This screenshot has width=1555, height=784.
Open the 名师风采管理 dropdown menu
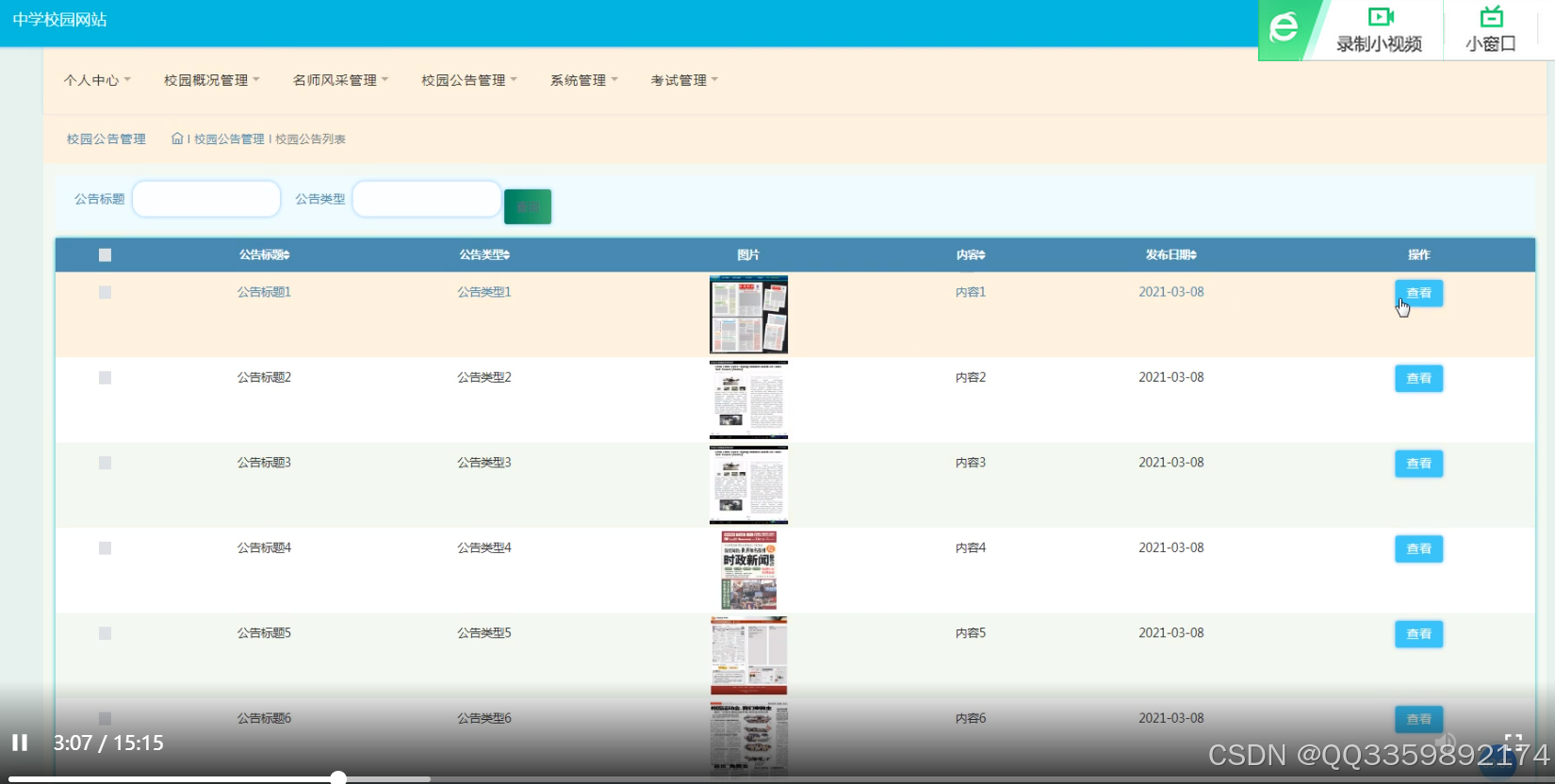340,80
